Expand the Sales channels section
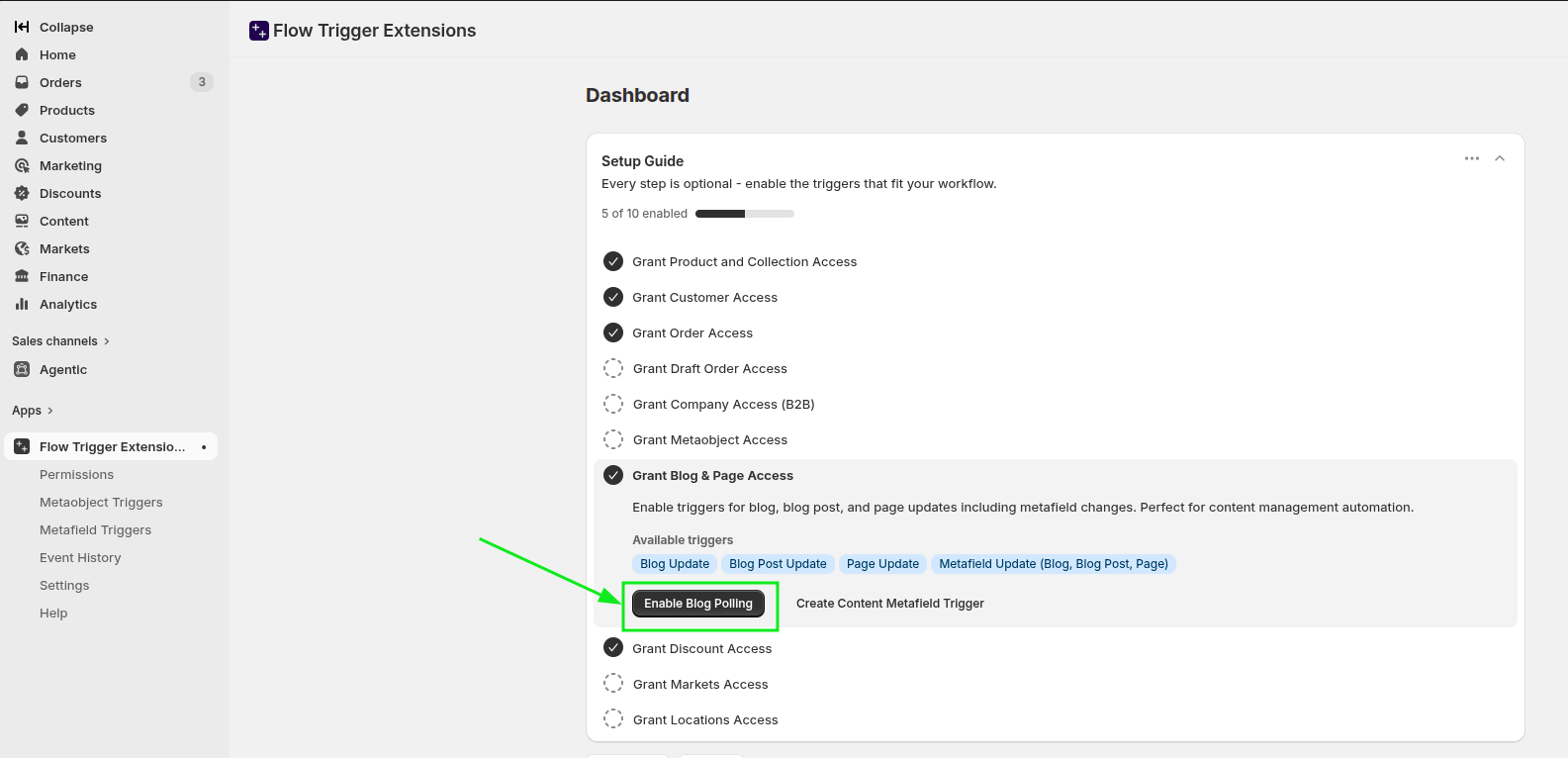The height and width of the screenshot is (758, 1568). click(60, 341)
